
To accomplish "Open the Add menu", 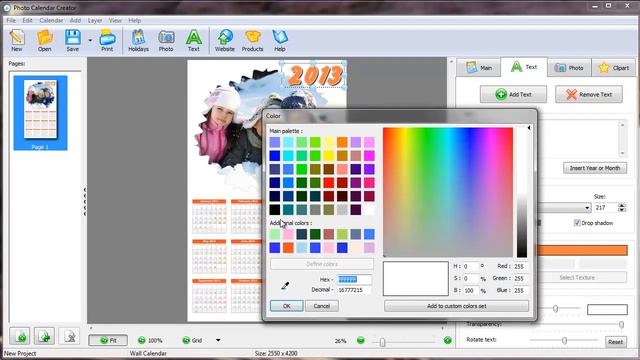I will coord(75,20).
